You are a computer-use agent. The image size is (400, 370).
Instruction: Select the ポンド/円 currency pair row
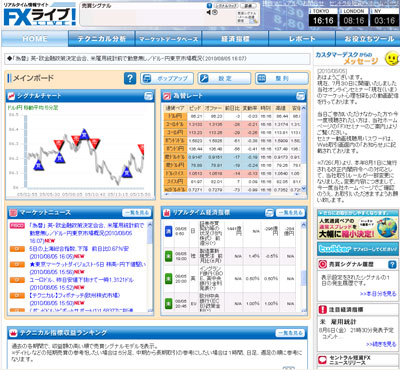click(x=233, y=148)
